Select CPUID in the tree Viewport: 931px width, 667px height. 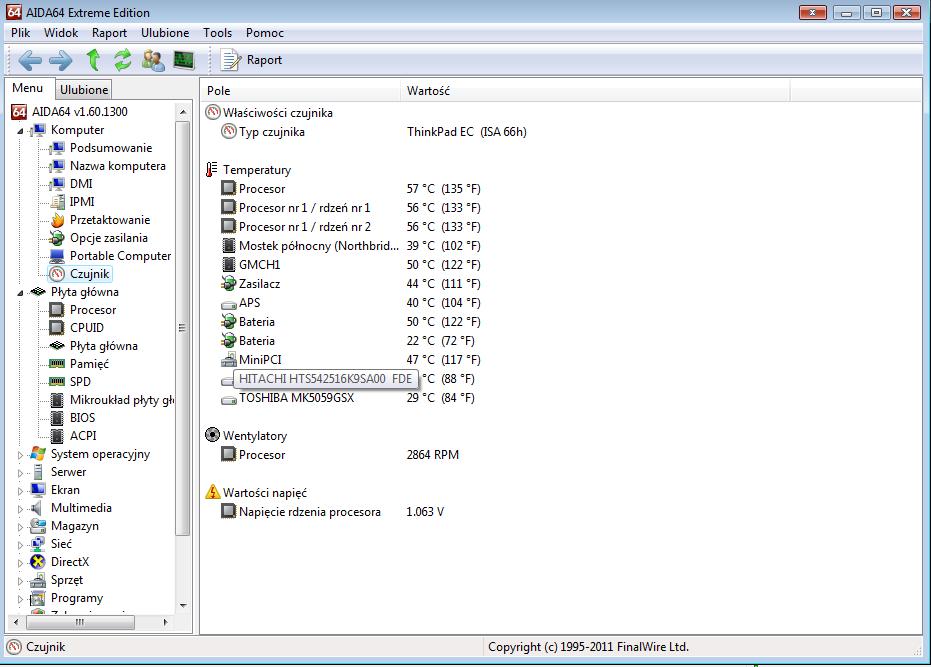click(x=87, y=328)
